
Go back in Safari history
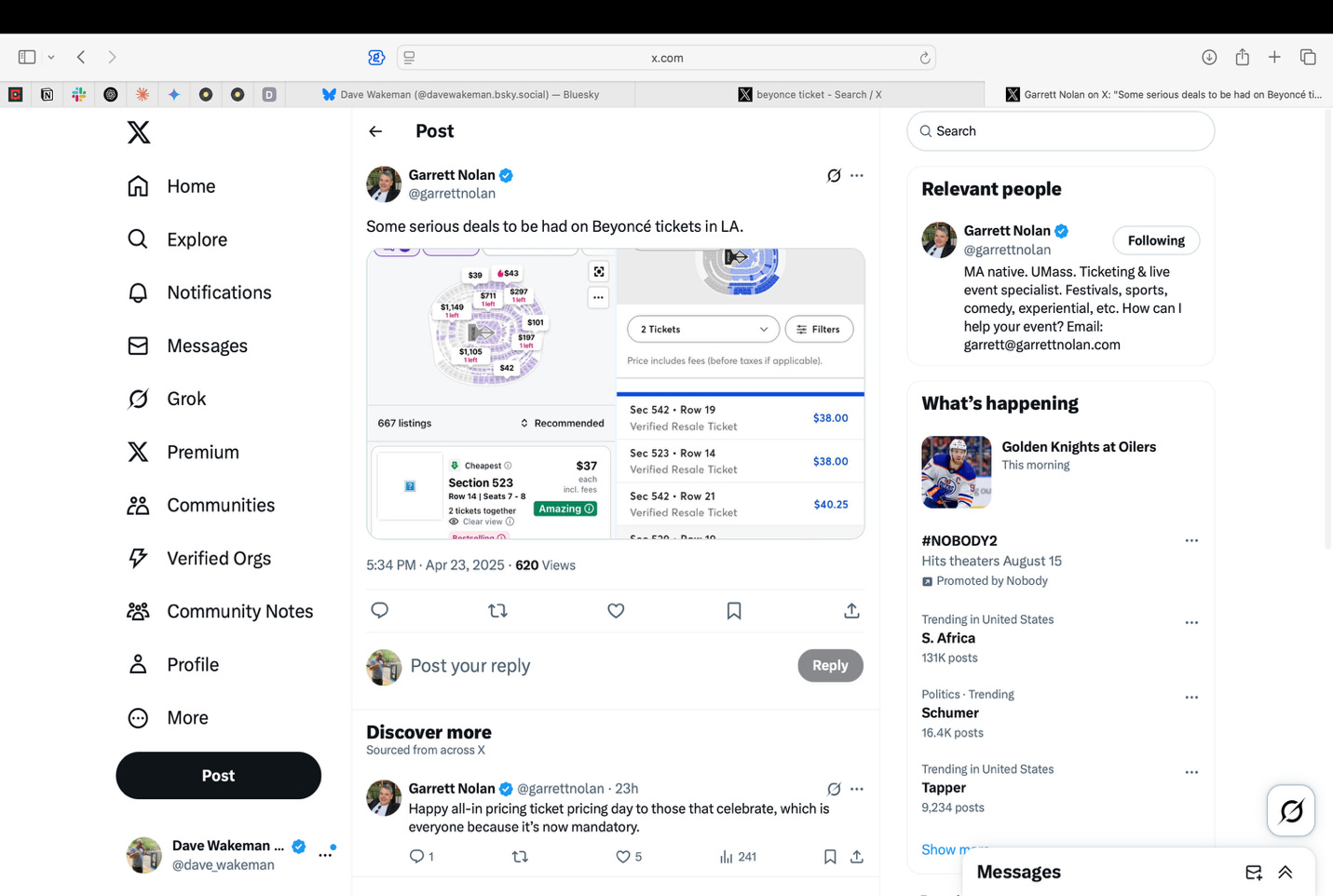[x=81, y=57]
